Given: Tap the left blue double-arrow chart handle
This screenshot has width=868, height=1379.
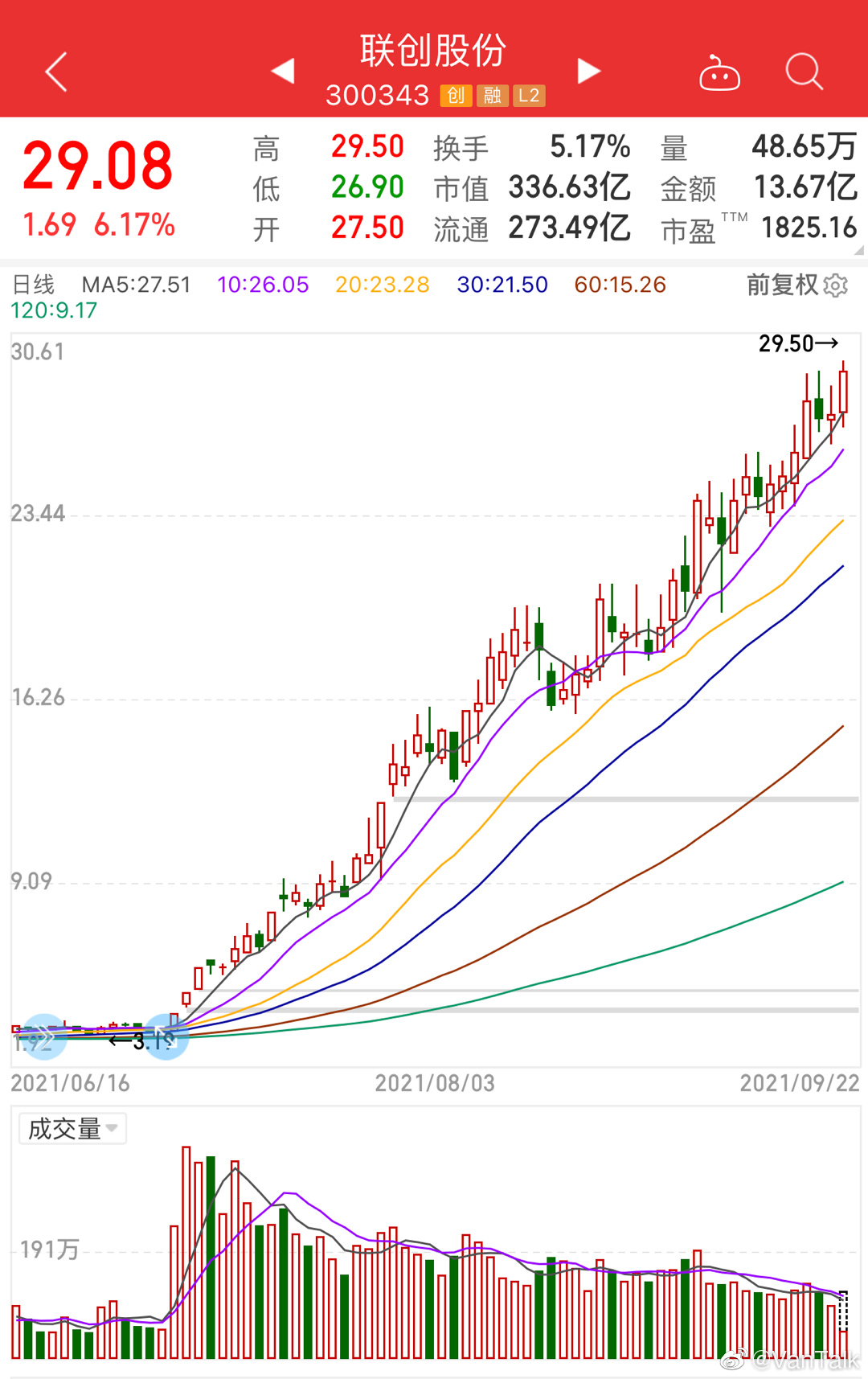Looking at the screenshot, I should point(43,1036).
